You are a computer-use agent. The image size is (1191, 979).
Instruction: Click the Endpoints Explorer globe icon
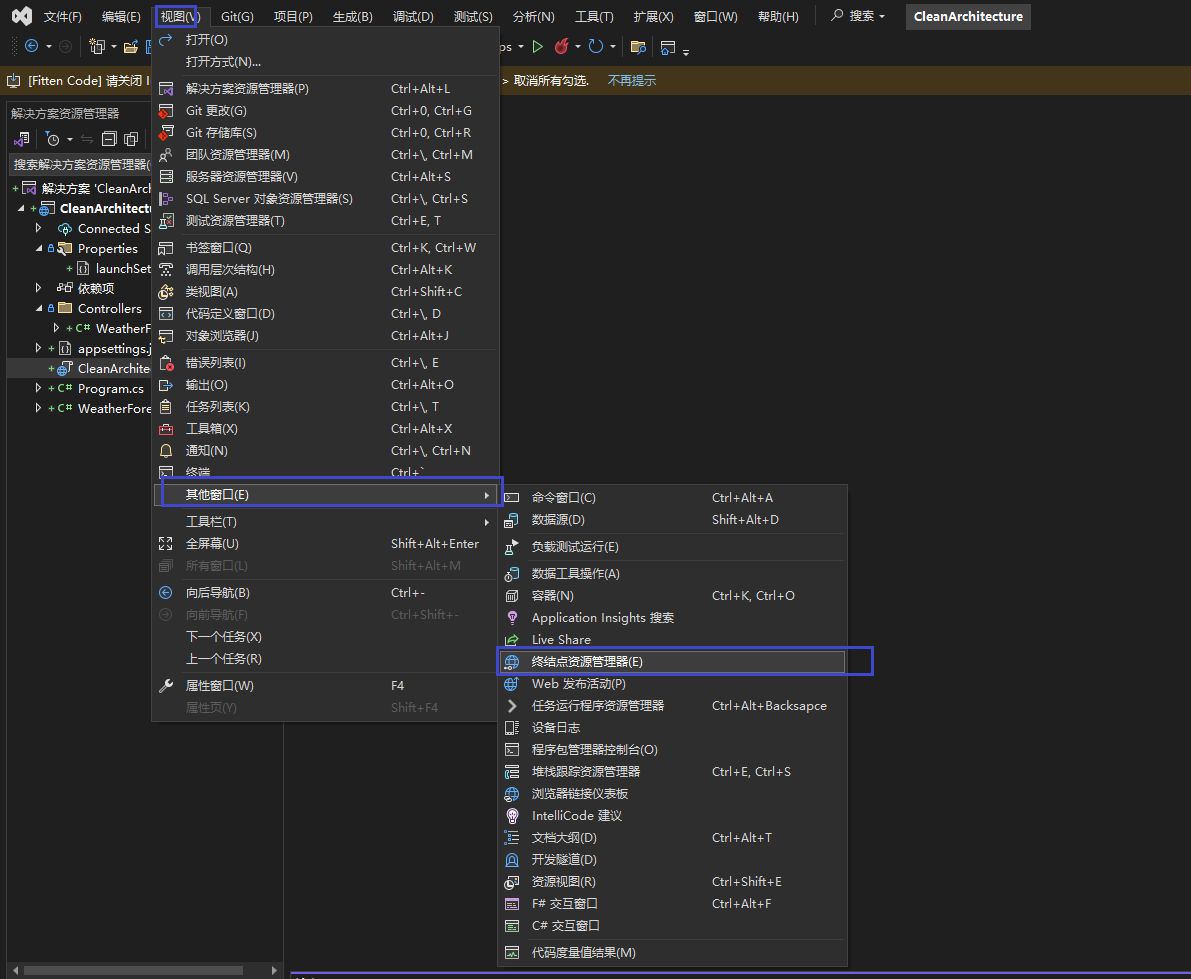(x=512, y=662)
